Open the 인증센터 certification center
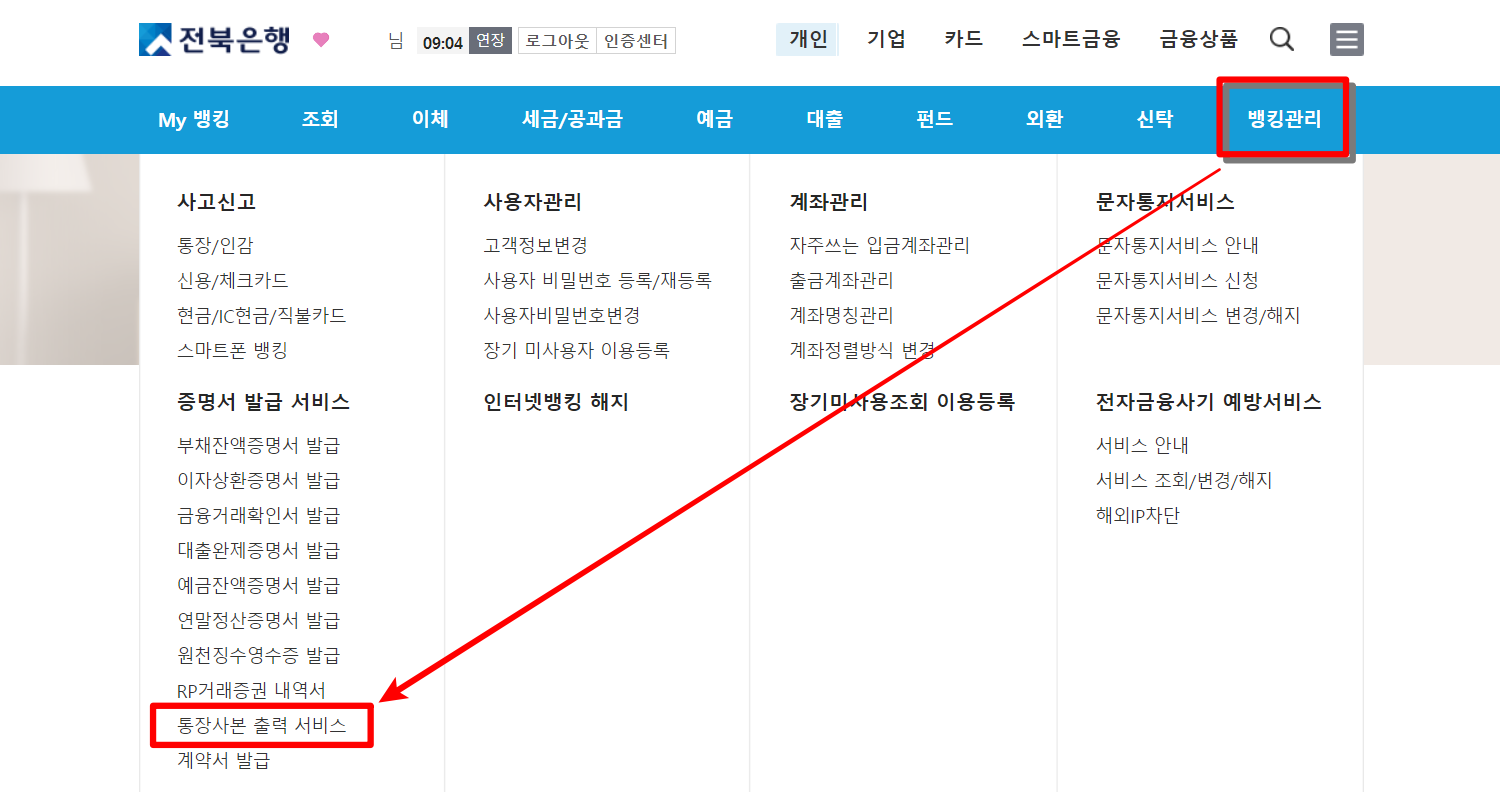 pyautogui.click(x=639, y=41)
